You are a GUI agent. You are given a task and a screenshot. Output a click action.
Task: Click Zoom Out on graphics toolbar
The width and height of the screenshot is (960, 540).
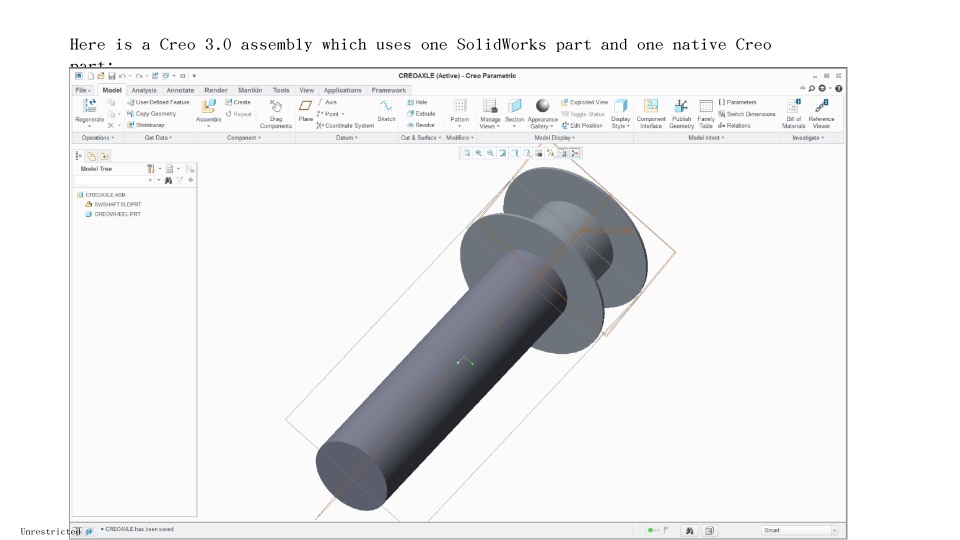click(x=490, y=153)
